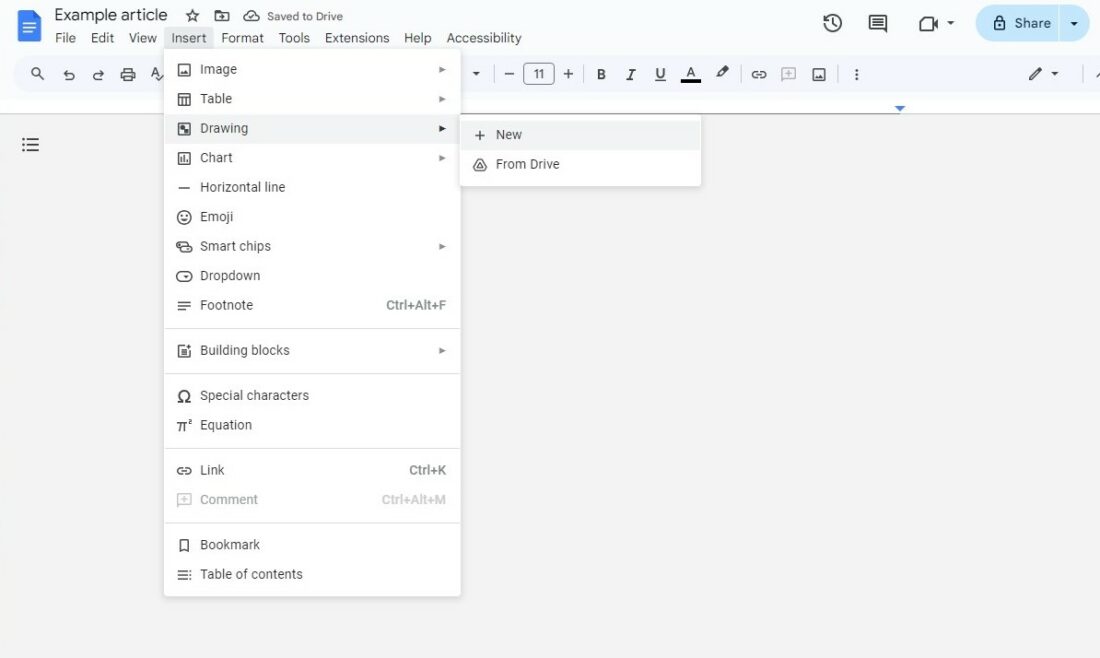1100x658 pixels.
Task: Open the text color picker
Action: (x=690, y=73)
